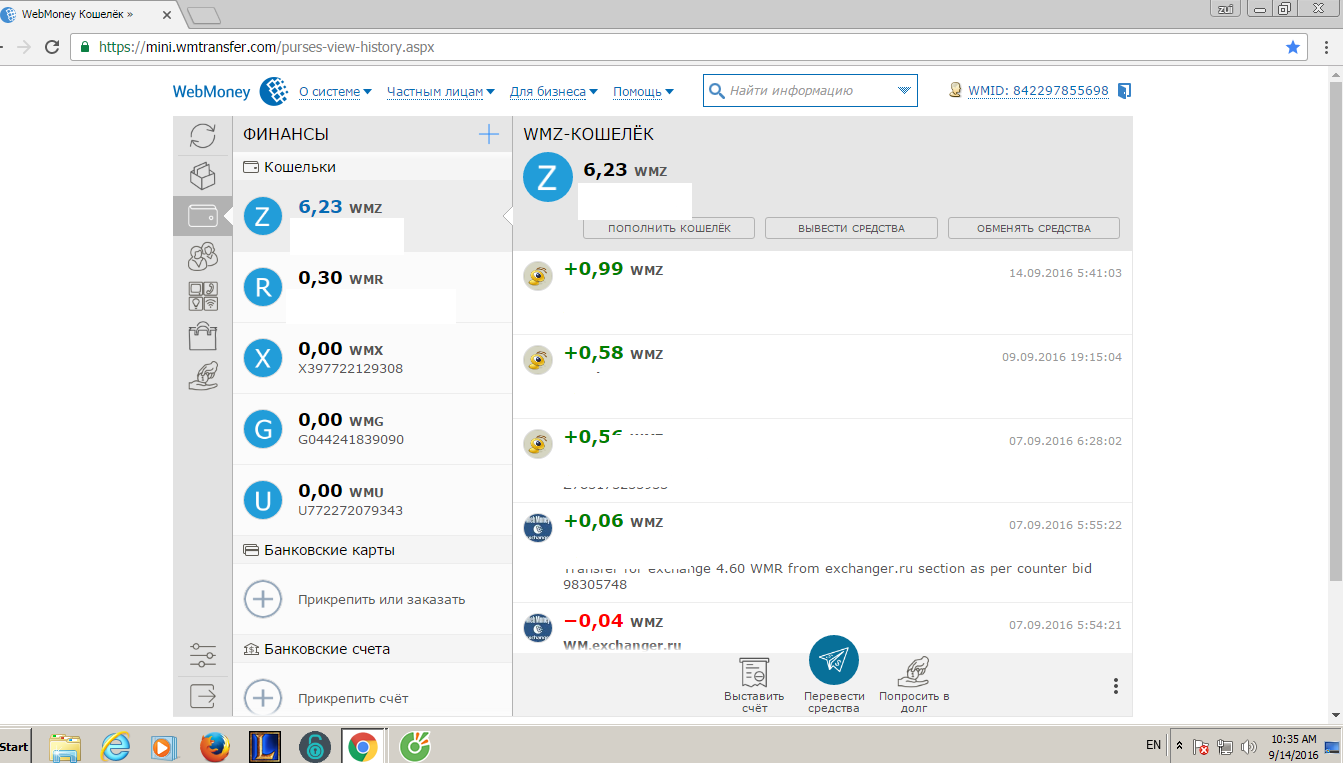Select the Z wallet circle icon
Image resolution: width=1343 pixels, height=763 pixels.
263,217
